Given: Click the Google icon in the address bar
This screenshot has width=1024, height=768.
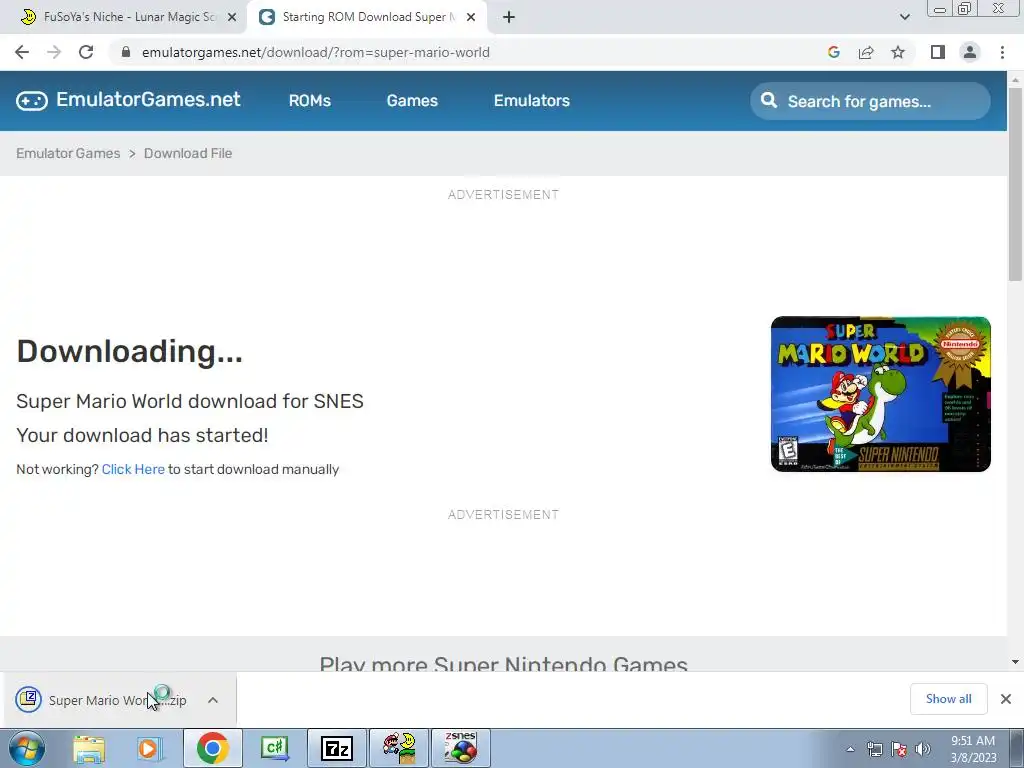Looking at the screenshot, I should (x=833, y=52).
